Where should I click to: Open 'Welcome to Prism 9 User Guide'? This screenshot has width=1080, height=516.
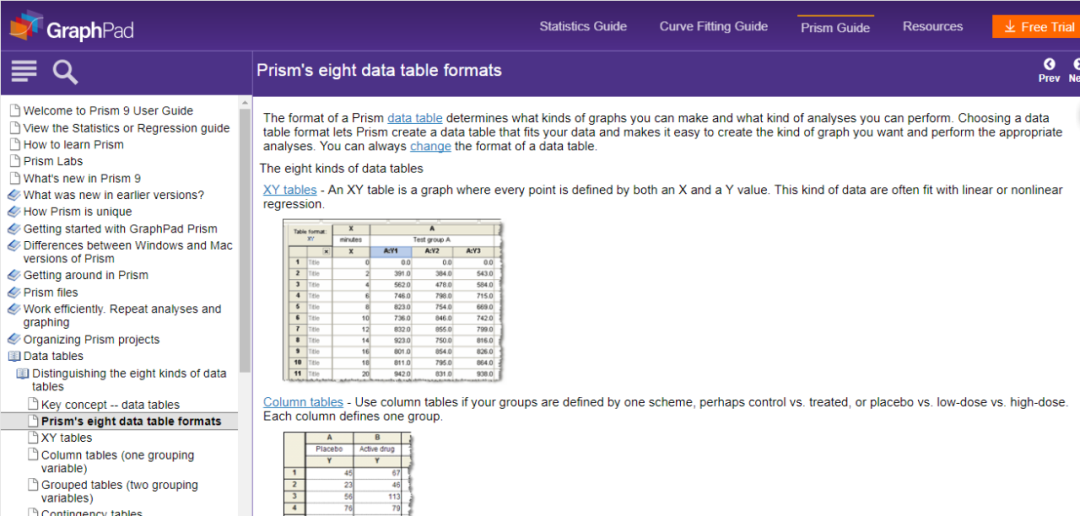[108, 110]
